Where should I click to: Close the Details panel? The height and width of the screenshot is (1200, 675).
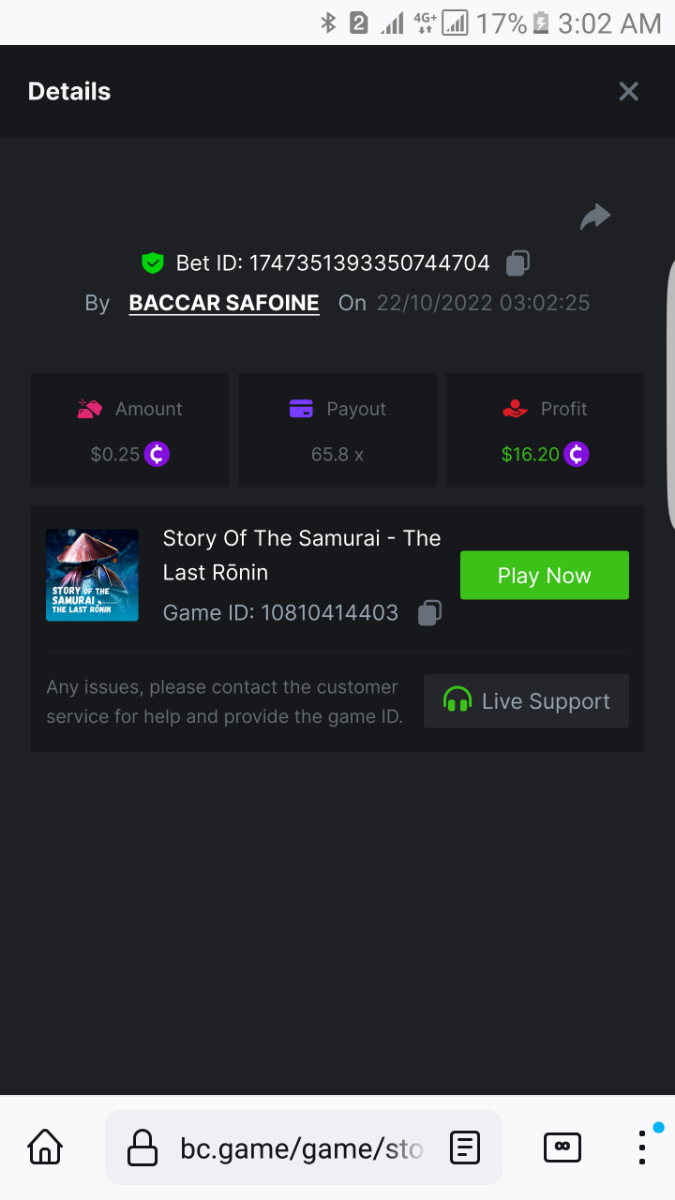point(628,92)
